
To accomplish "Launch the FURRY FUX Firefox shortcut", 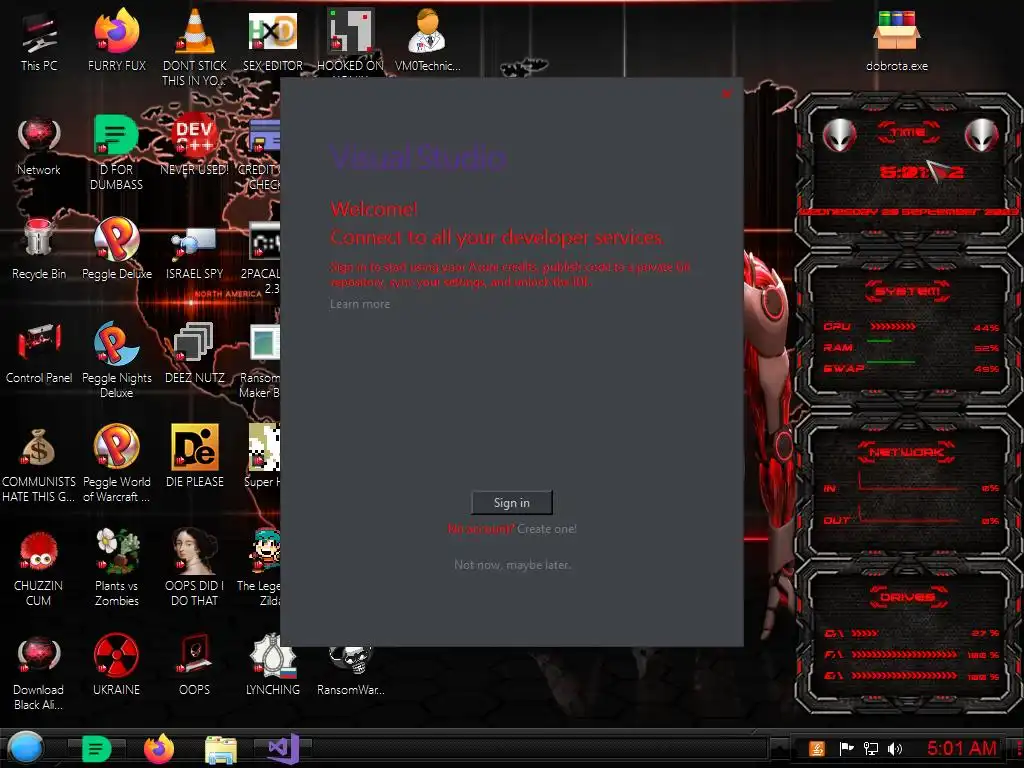I will [x=117, y=40].
